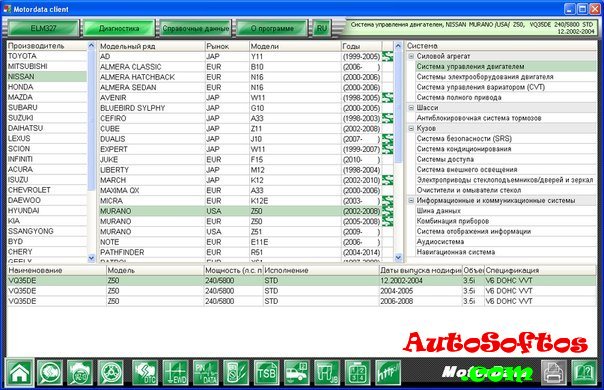Sort by the Рынок column header
The height and width of the screenshot is (390, 604).
click(x=227, y=46)
